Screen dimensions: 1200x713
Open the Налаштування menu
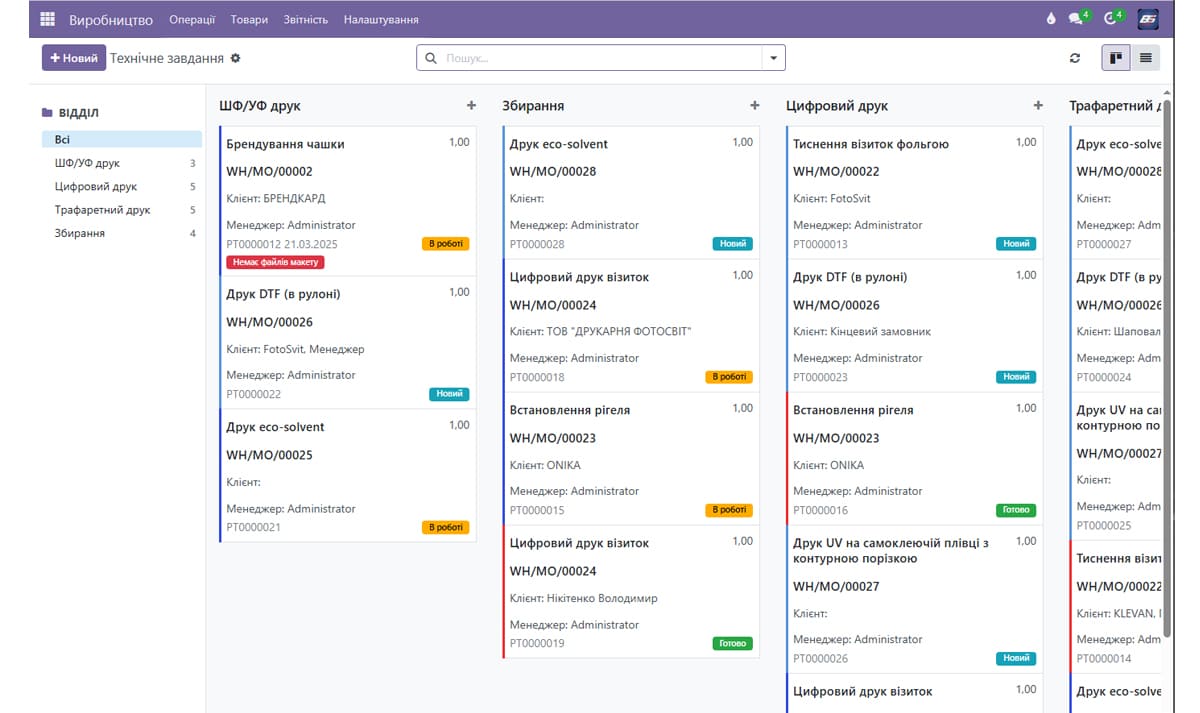[381, 20]
